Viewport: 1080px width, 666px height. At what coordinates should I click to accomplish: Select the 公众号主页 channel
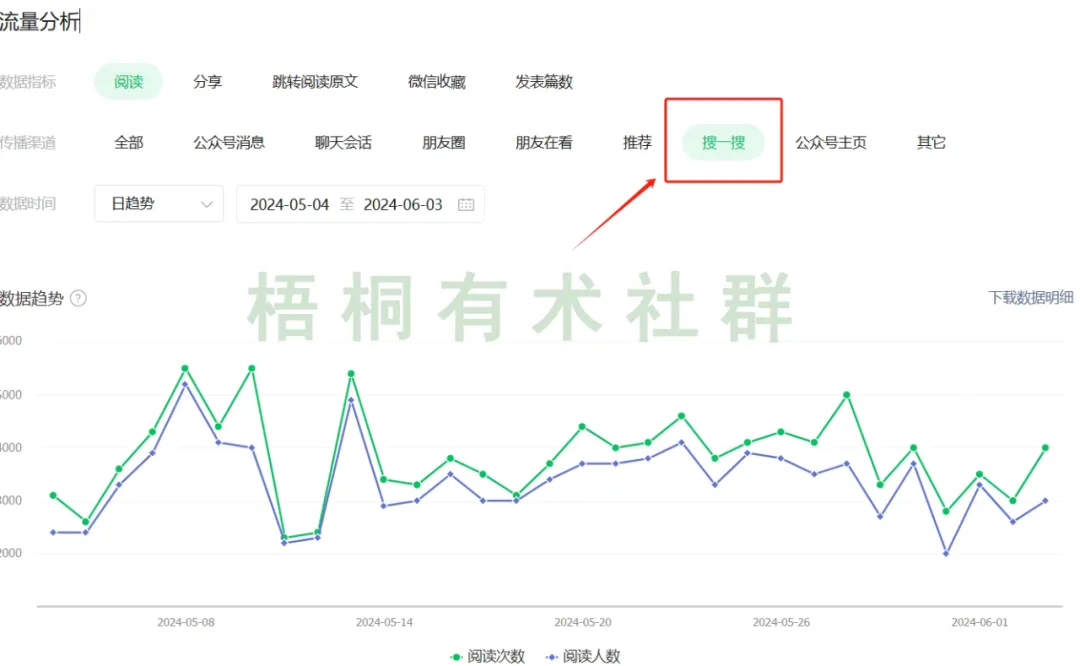pyautogui.click(x=830, y=142)
